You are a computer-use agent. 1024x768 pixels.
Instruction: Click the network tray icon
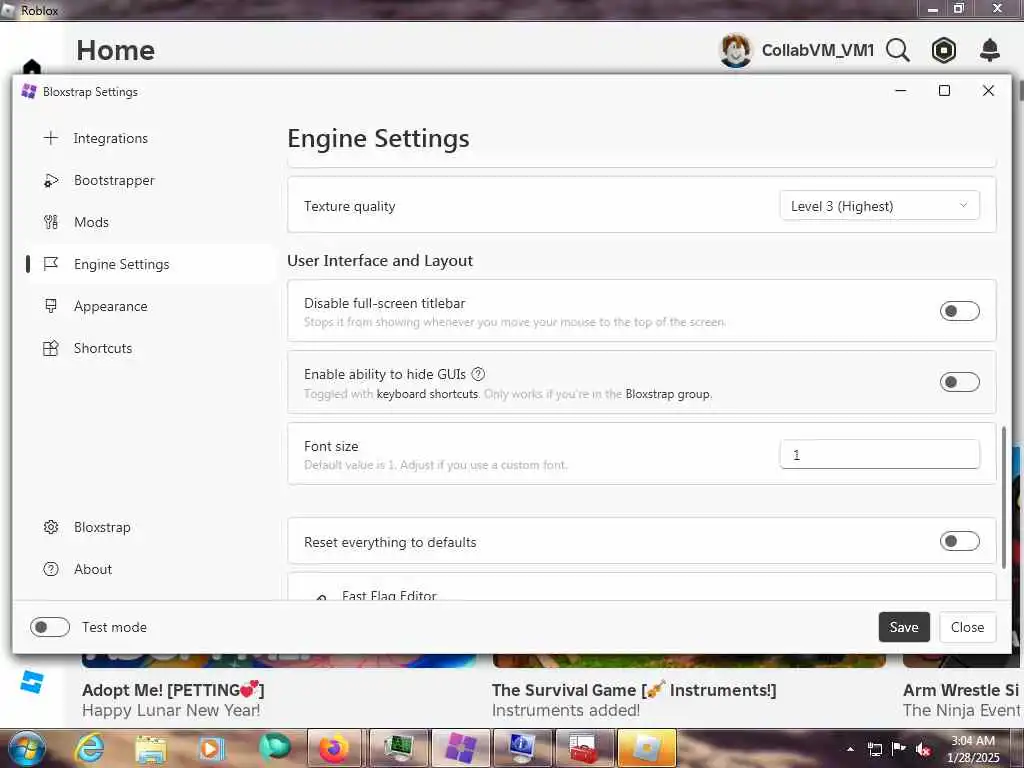pyautogui.click(x=874, y=749)
